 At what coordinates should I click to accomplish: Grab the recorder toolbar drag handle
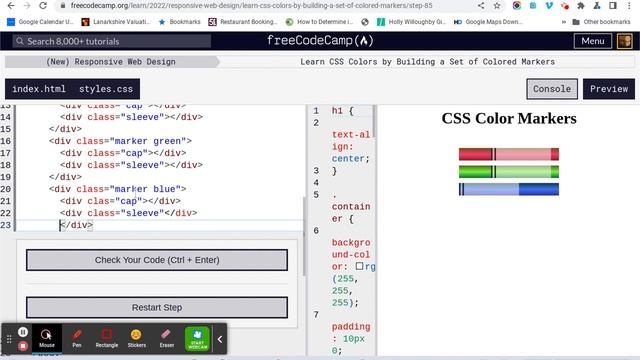9,339
